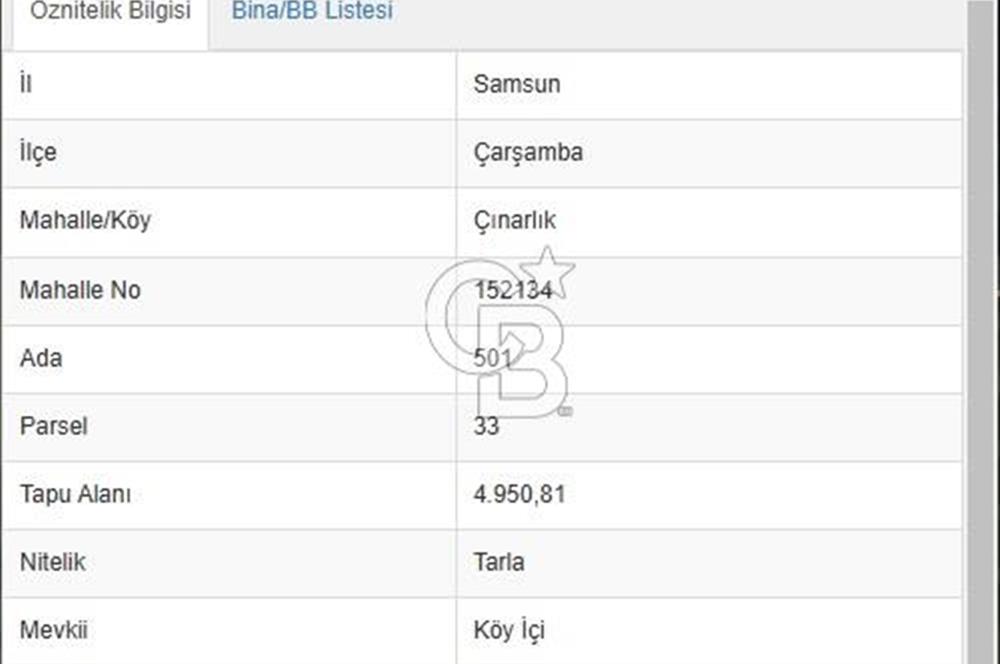Viewport: 1000px width, 664px height.
Task: Select the Ada value 501
Action: click(492, 358)
